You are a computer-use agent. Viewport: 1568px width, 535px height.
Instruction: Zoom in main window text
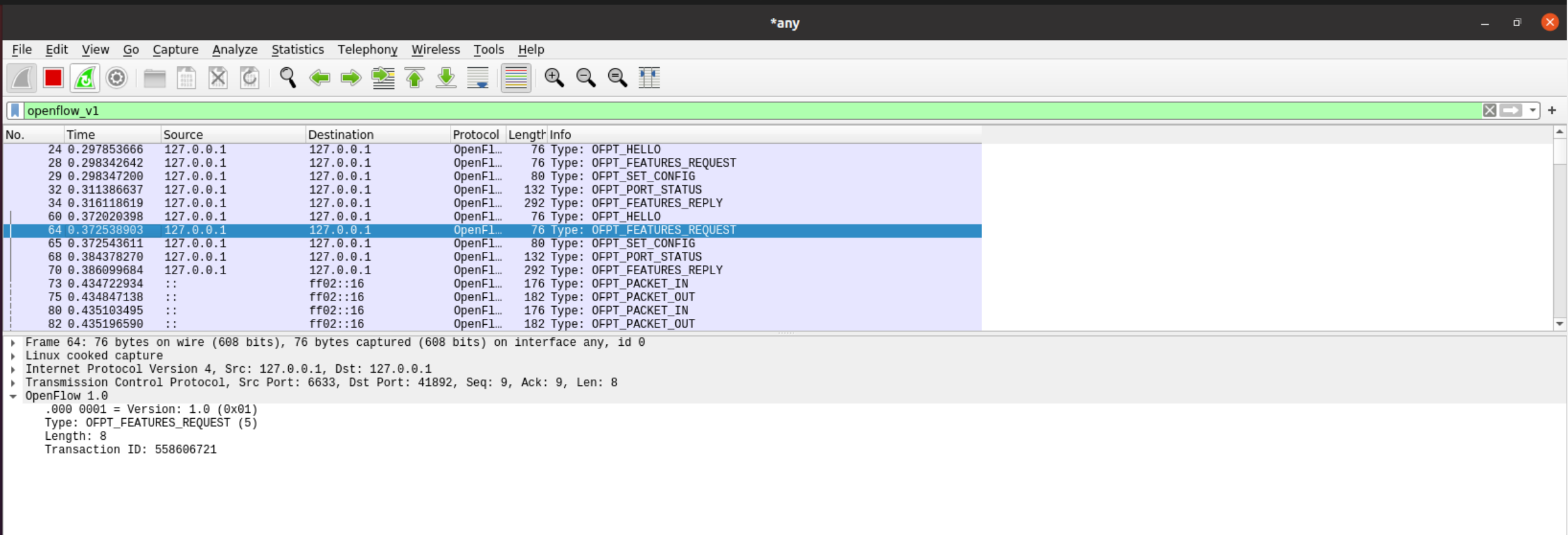click(554, 78)
